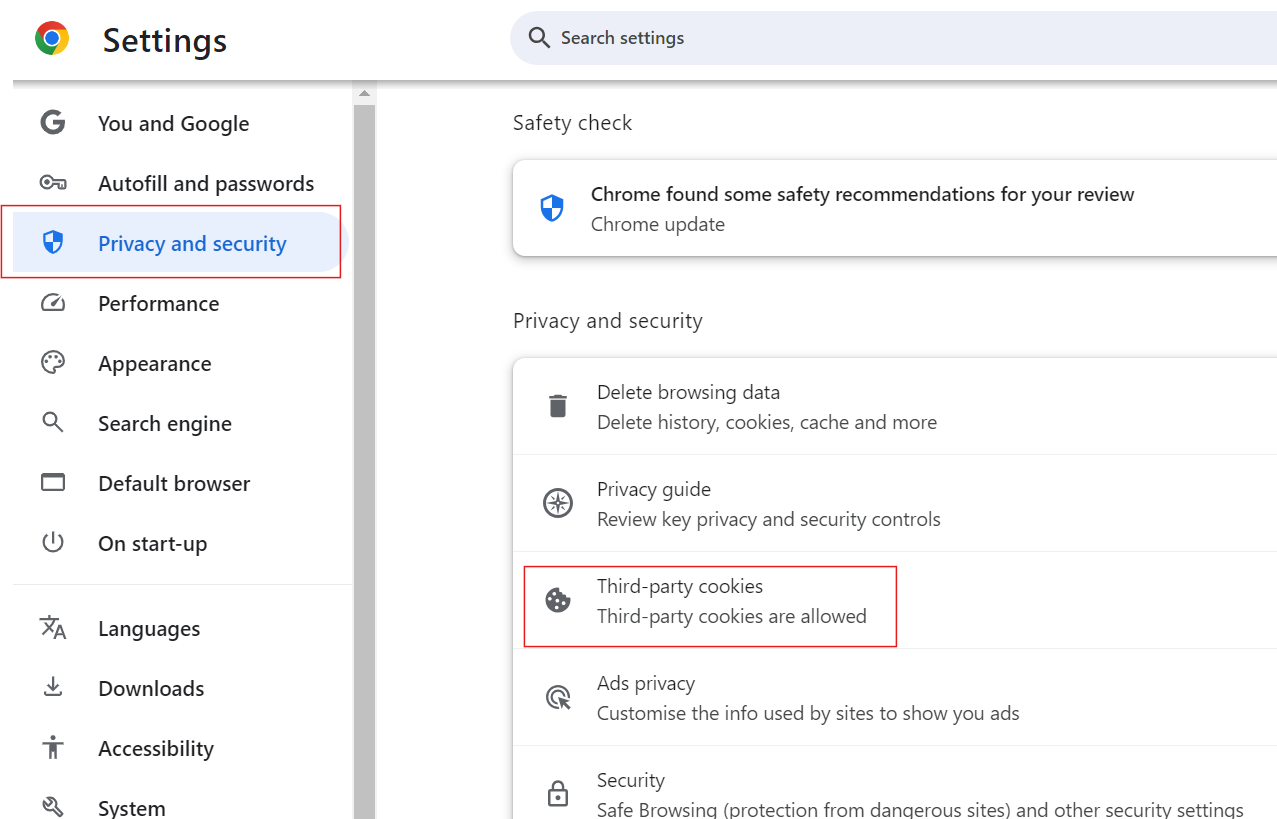Click the Google G icon in sidebar
The width and height of the screenshot is (1277, 819).
click(x=52, y=123)
